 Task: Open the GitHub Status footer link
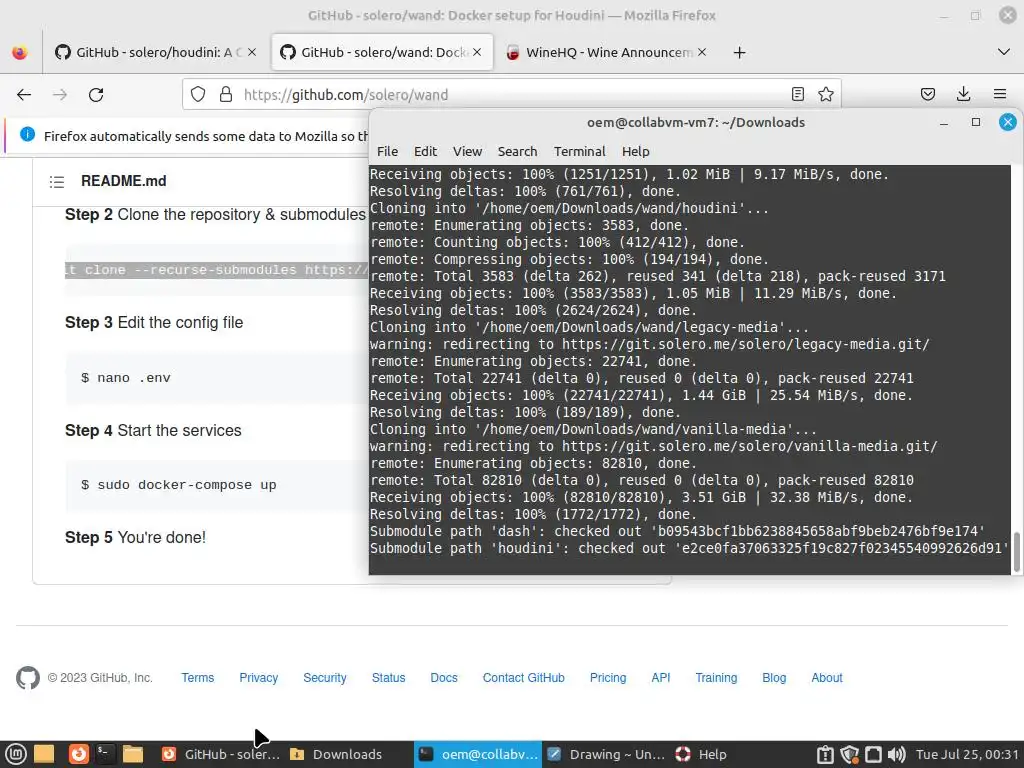(389, 678)
